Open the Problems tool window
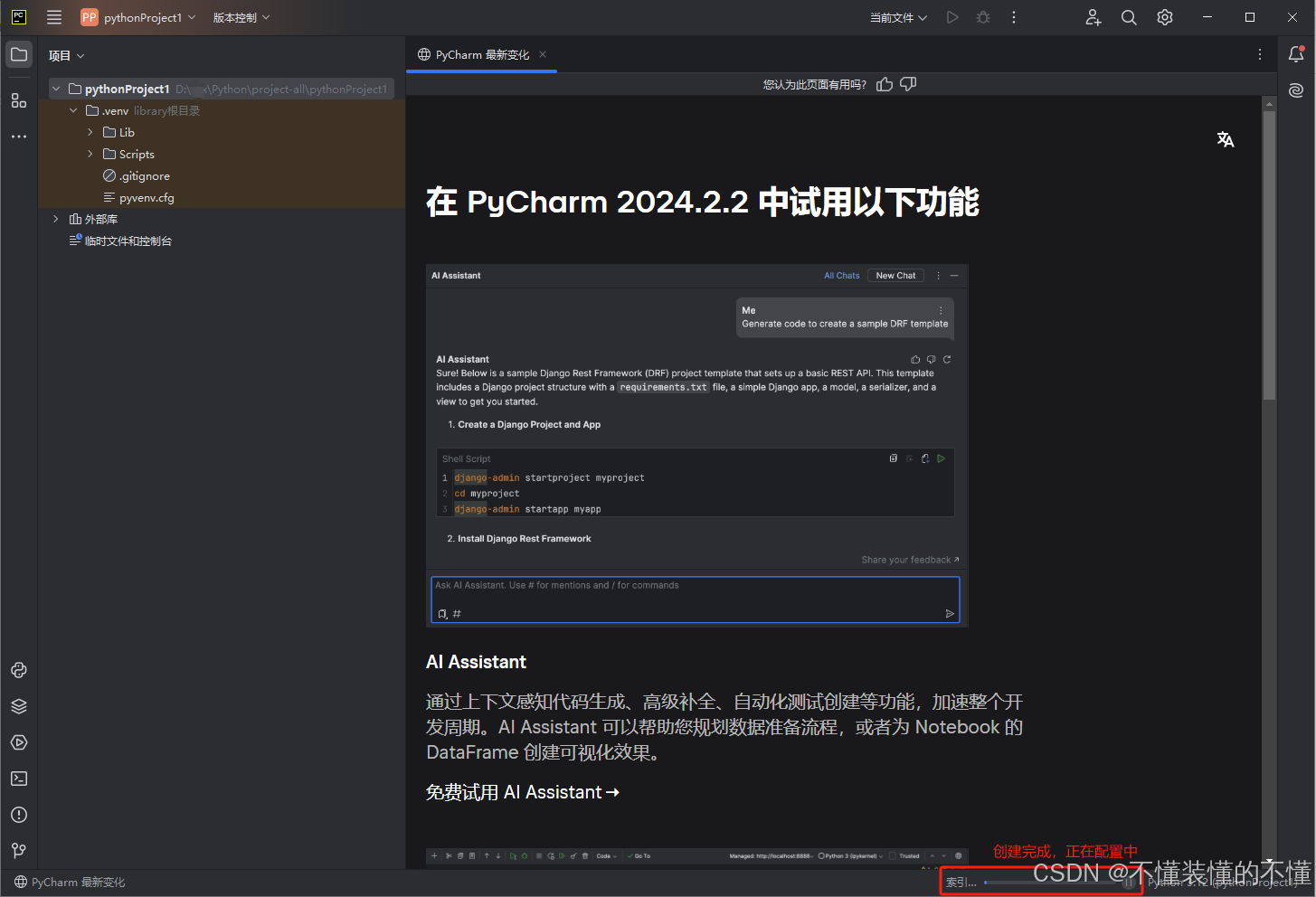 pos(19,815)
